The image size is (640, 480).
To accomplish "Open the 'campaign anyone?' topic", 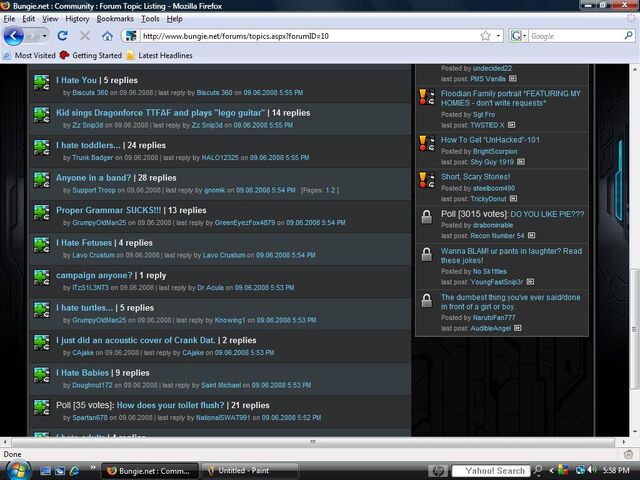I will 94,276.
